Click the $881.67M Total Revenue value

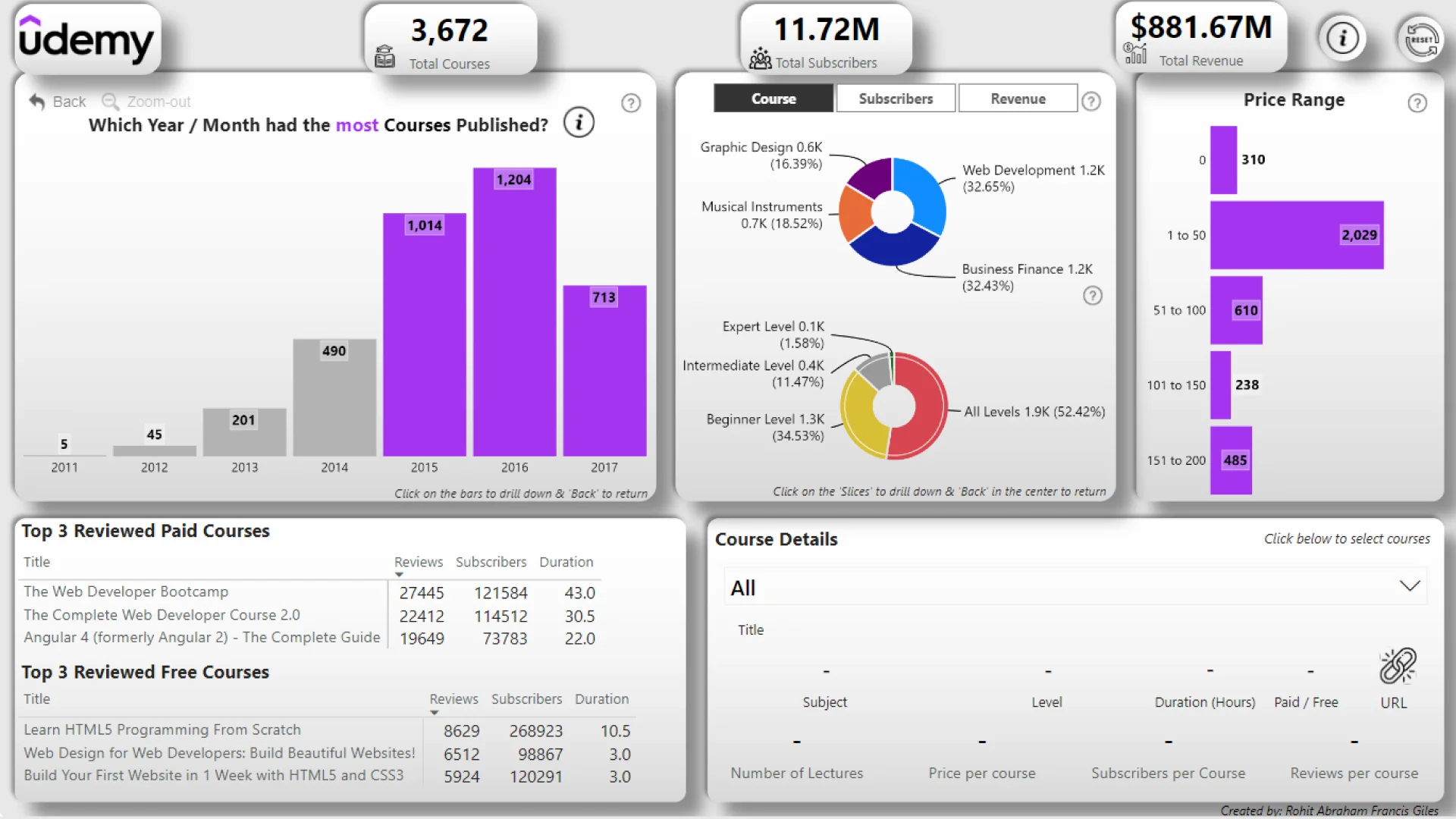1201,27
